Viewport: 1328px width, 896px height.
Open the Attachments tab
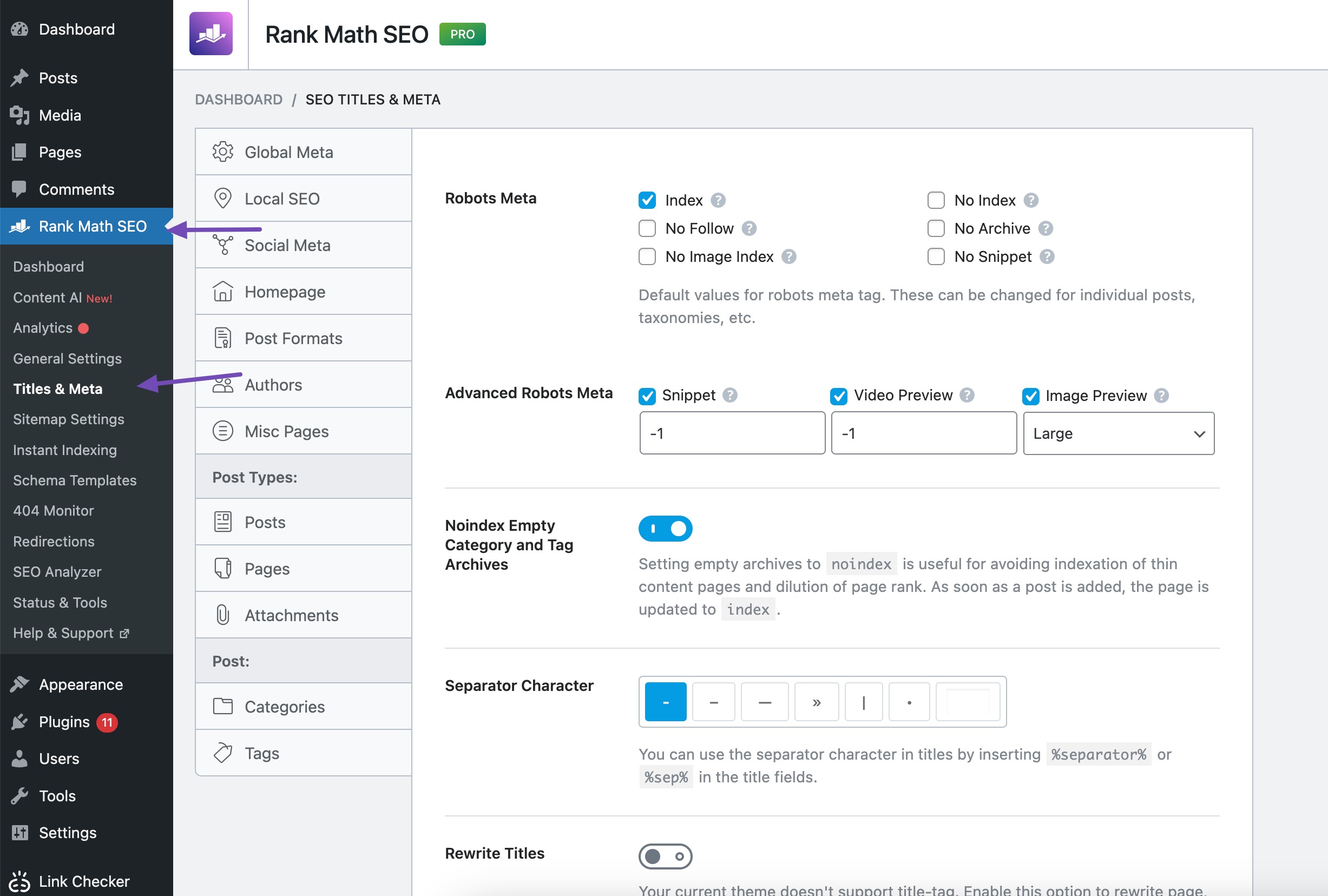click(304, 615)
